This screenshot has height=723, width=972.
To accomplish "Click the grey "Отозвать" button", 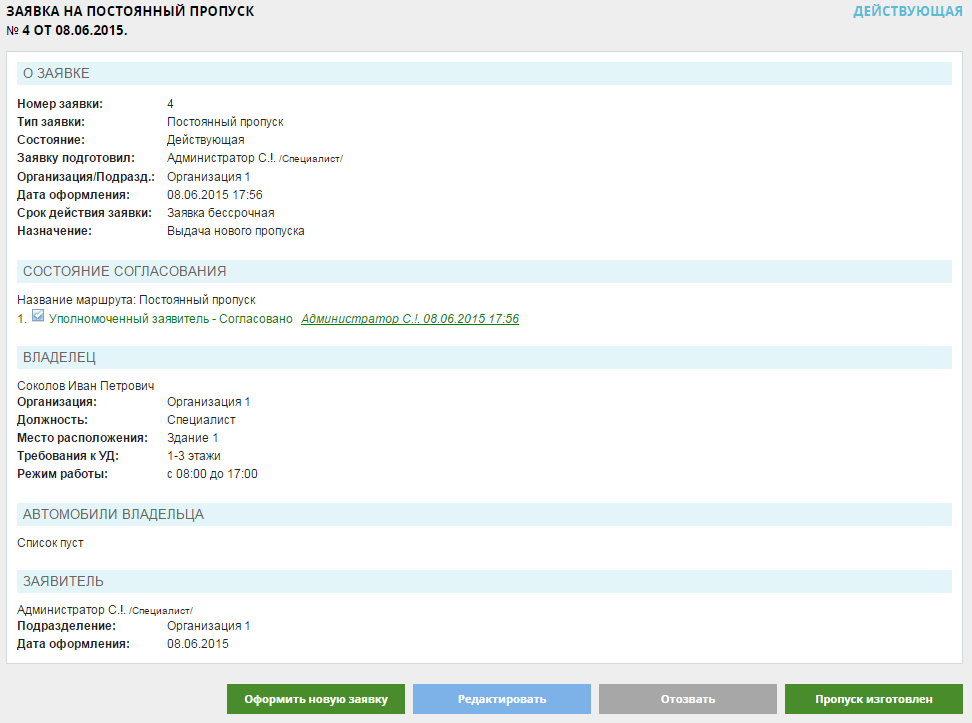I will pos(687,699).
